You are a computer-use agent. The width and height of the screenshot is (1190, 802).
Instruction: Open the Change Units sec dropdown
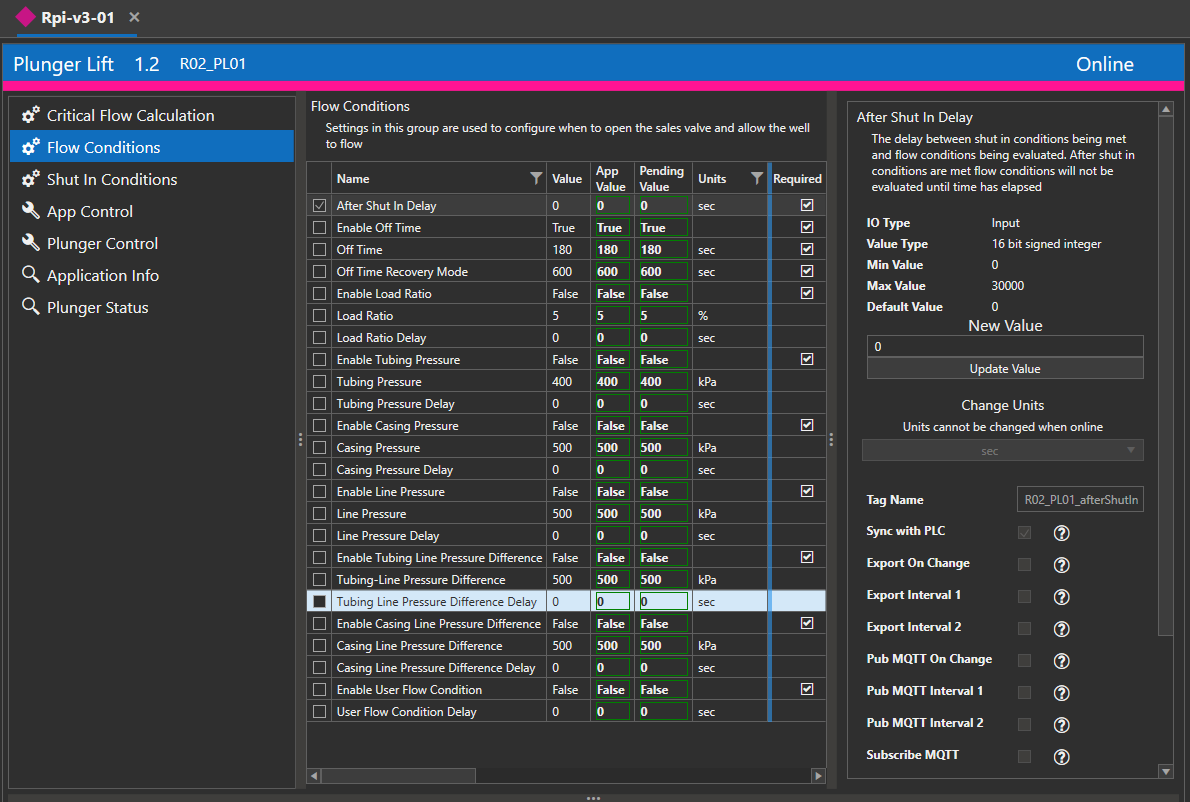click(1003, 451)
